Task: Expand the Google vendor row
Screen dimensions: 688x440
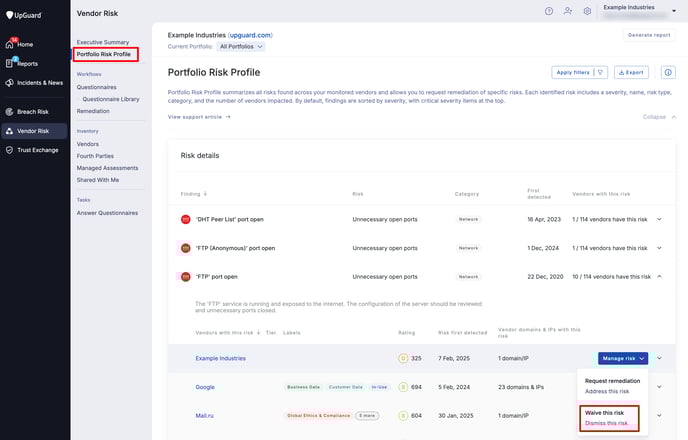Action: pyautogui.click(x=659, y=387)
